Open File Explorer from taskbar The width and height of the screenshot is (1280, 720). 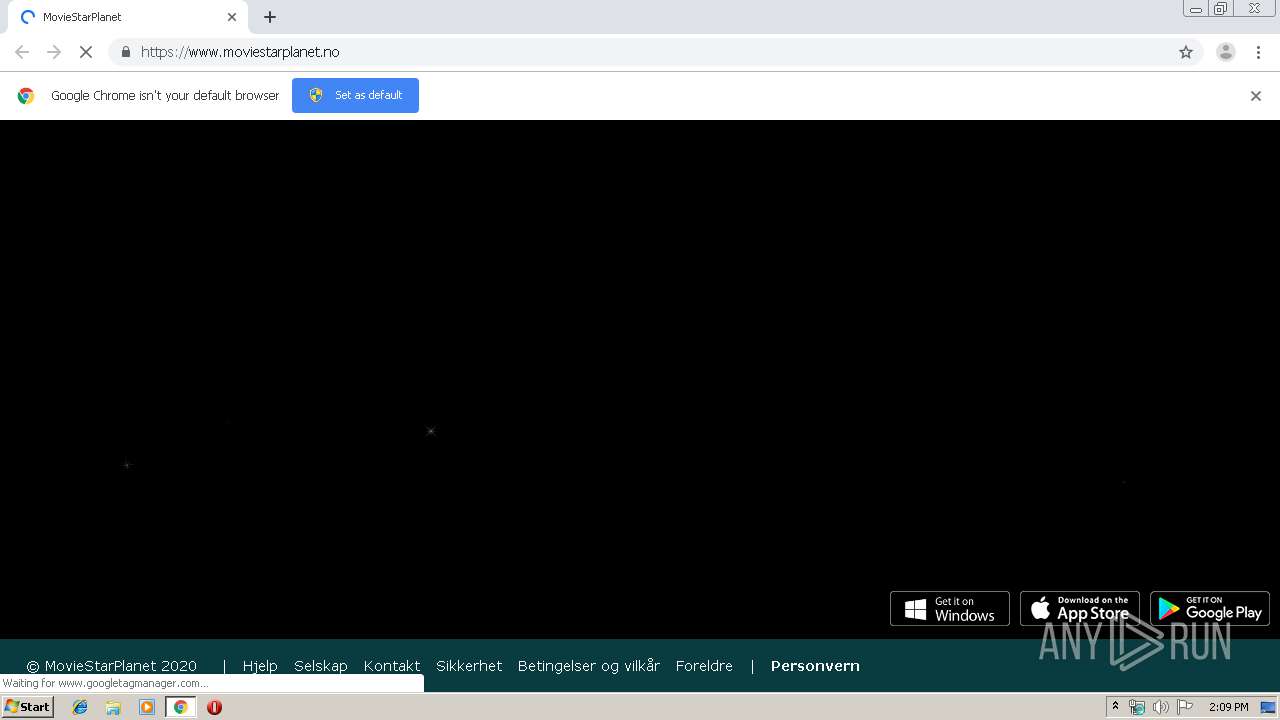(113, 707)
